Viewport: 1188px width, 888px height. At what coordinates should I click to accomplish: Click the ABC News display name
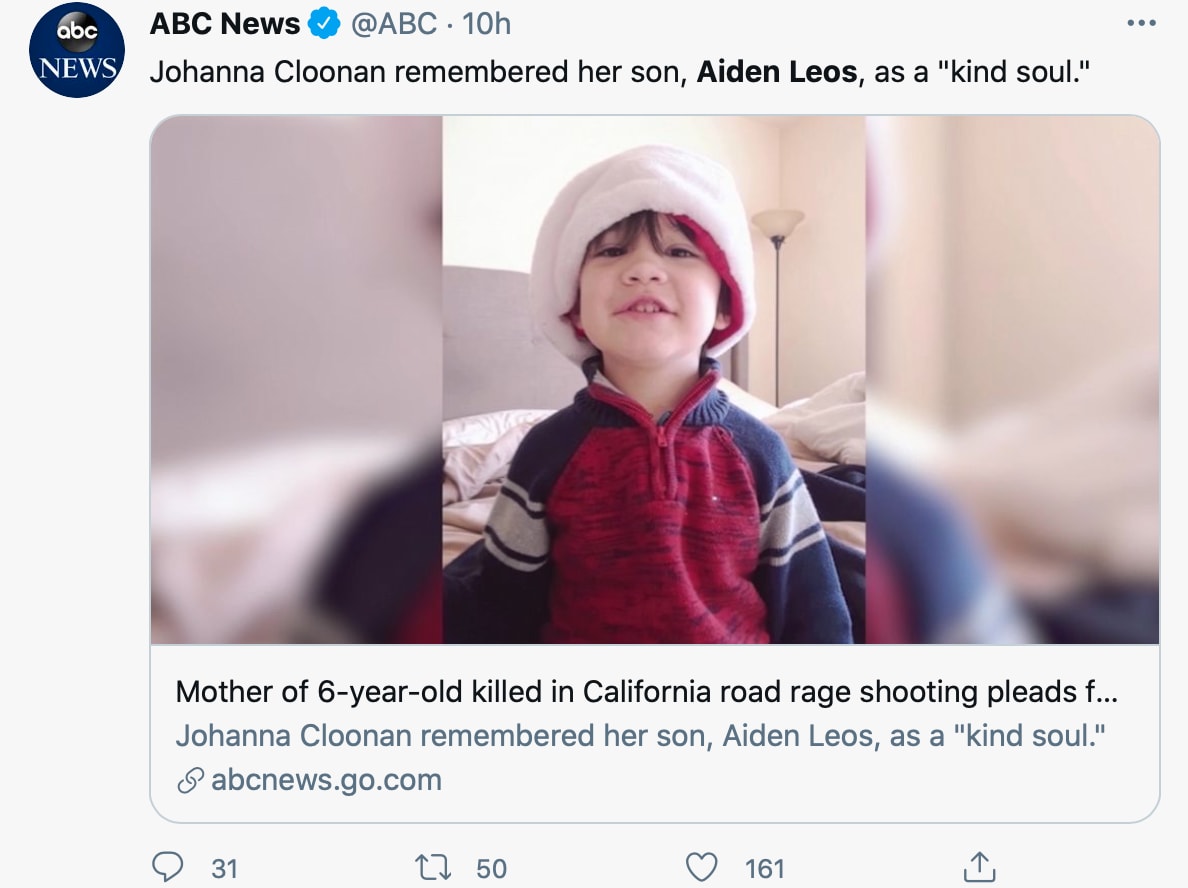(x=225, y=23)
